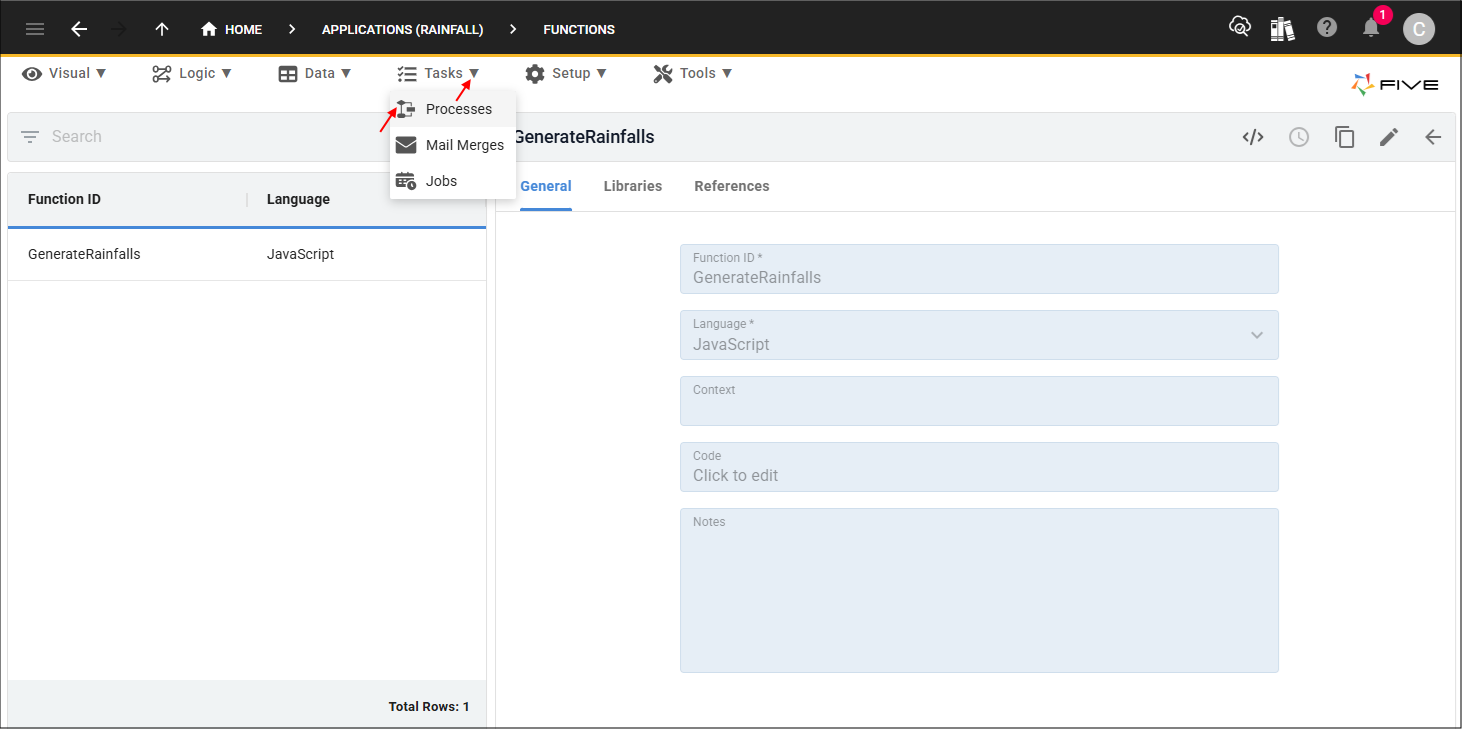
Task: Select Mail Merges menu item
Action: pyautogui.click(x=453, y=145)
